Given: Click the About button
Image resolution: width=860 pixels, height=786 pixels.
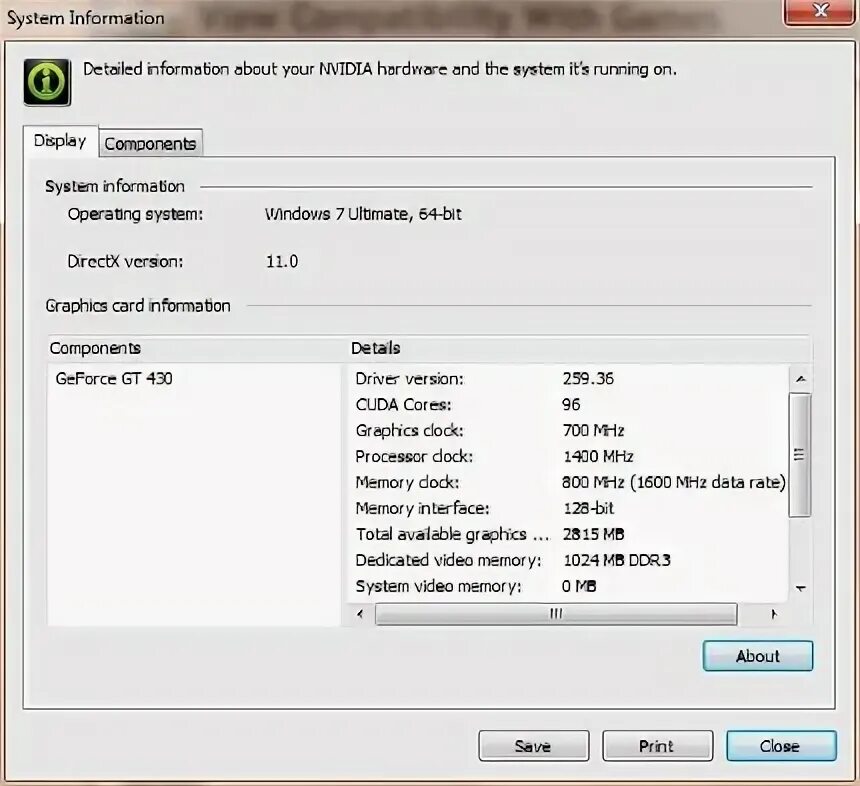Looking at the screenshot, I should coord(757,655).
